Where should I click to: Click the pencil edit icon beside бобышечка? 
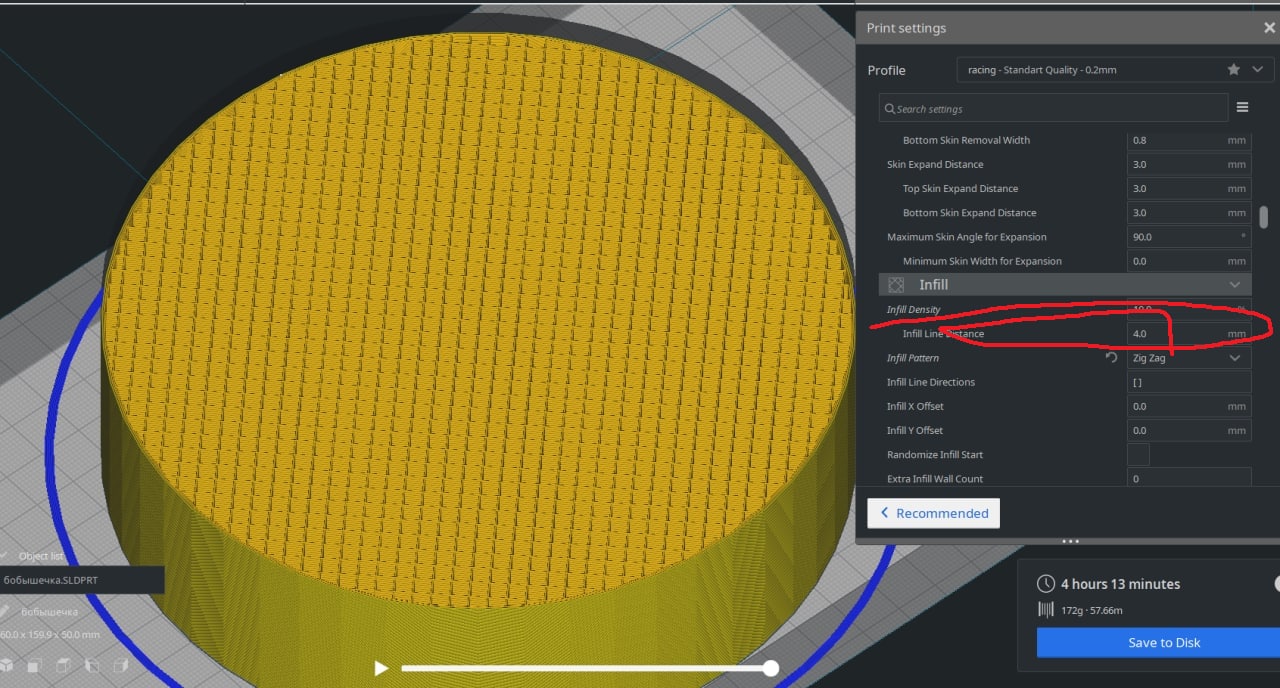pos(5,611)
